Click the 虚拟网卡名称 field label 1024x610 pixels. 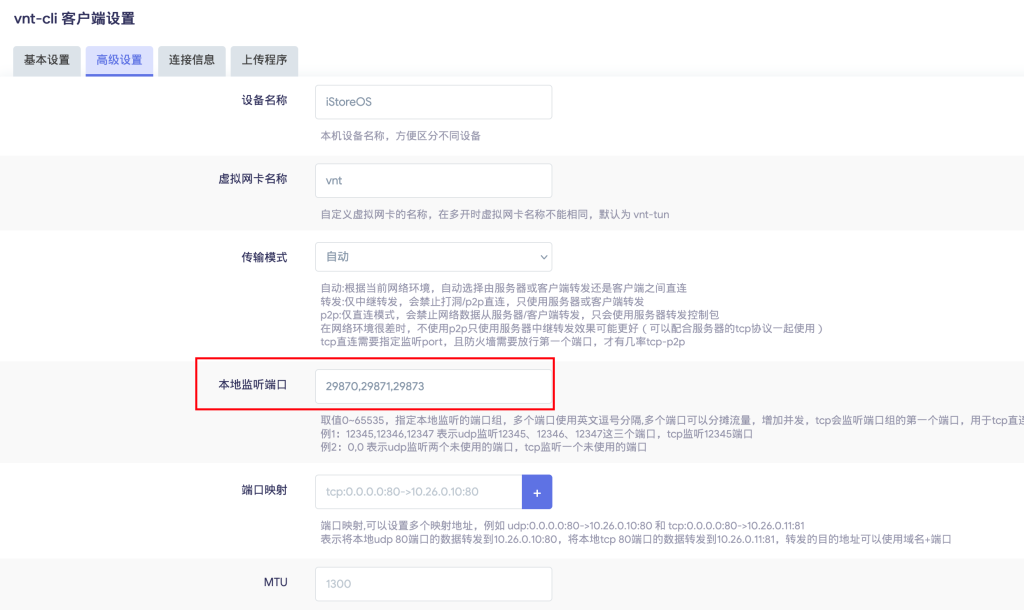click(253, 179)
